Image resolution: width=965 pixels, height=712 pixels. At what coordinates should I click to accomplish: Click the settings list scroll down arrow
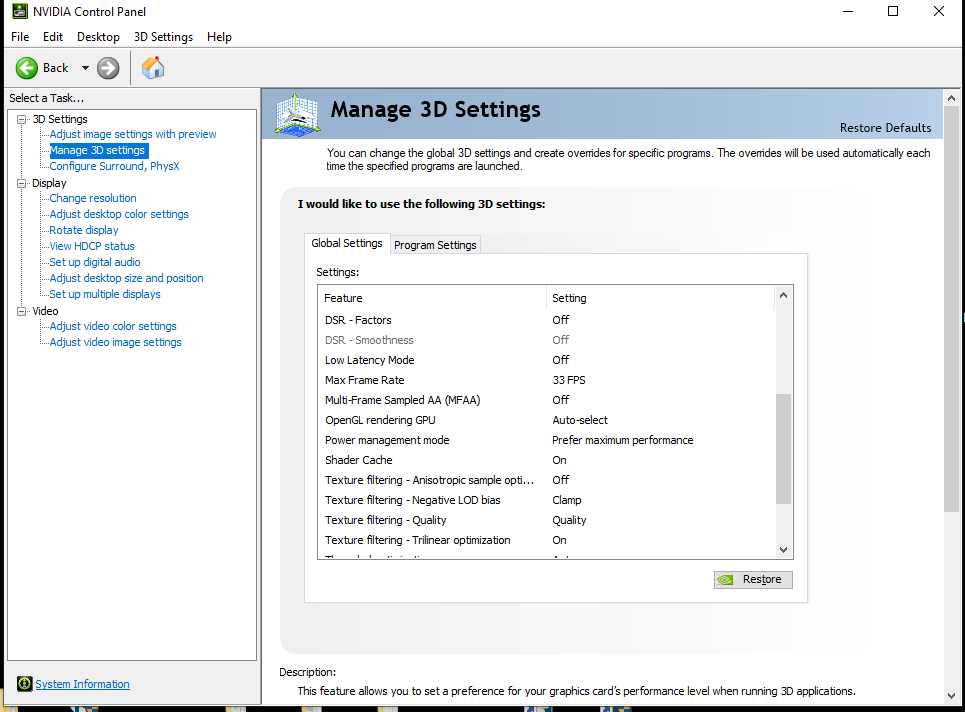coord(783,550)
